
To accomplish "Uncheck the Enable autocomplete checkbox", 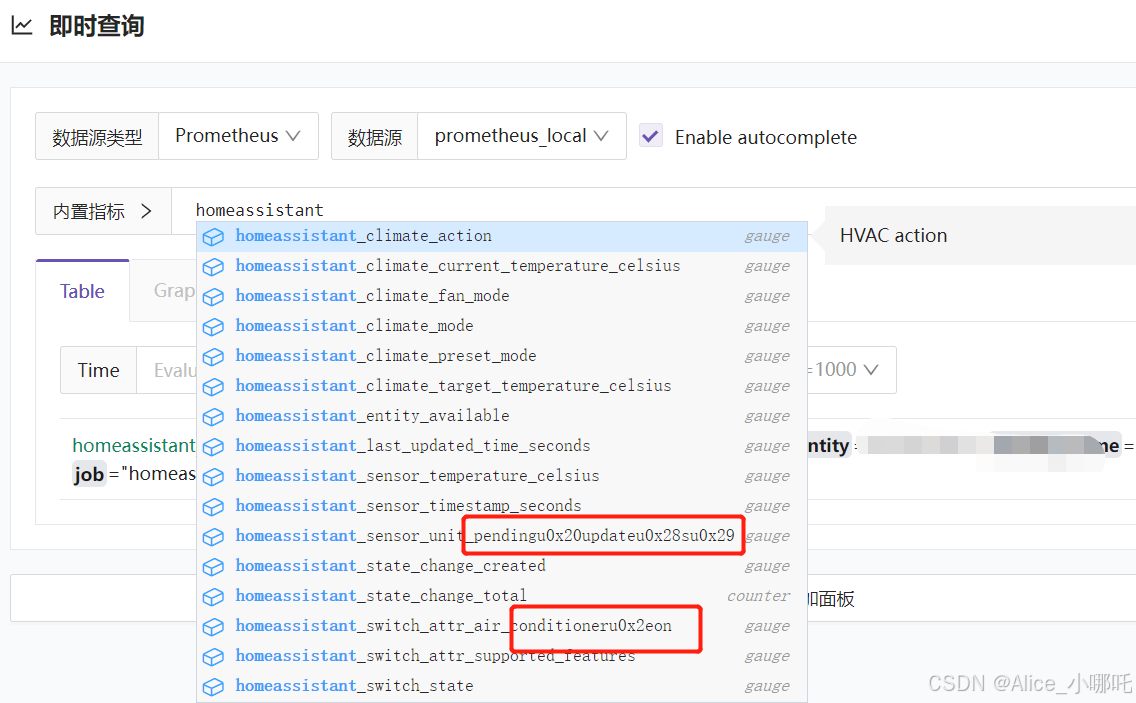I will coord(651,136).
